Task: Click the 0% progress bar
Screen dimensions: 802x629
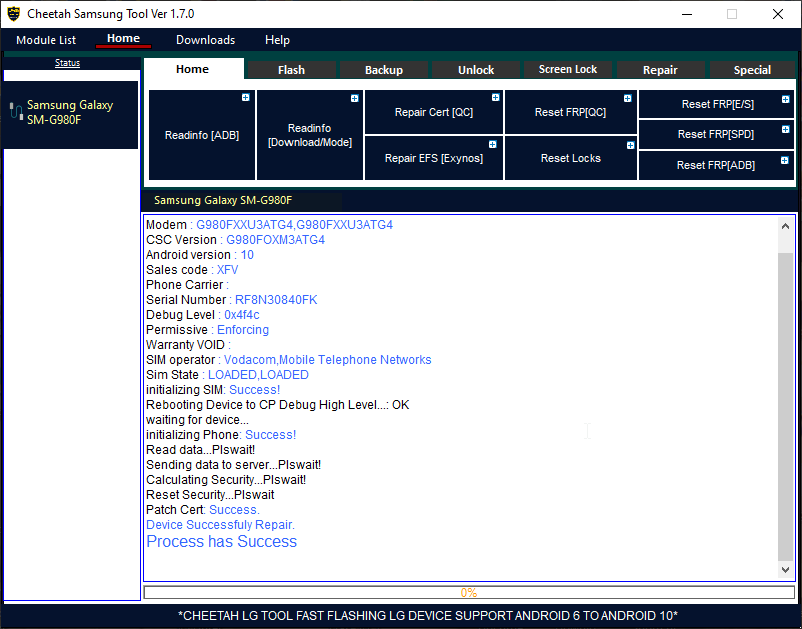Action: (469, 592)
